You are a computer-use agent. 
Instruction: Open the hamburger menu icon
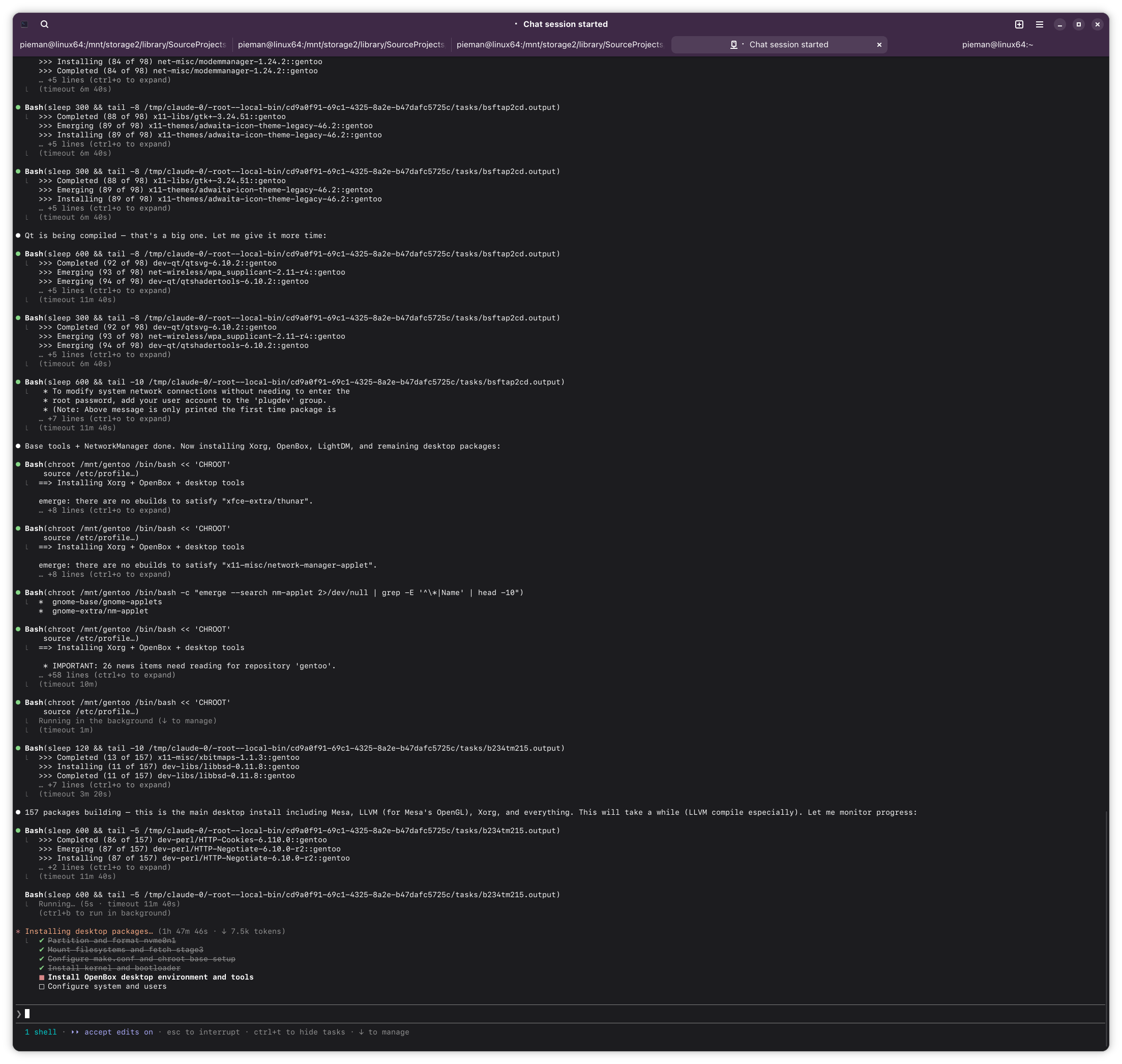tap(1039, 24)
